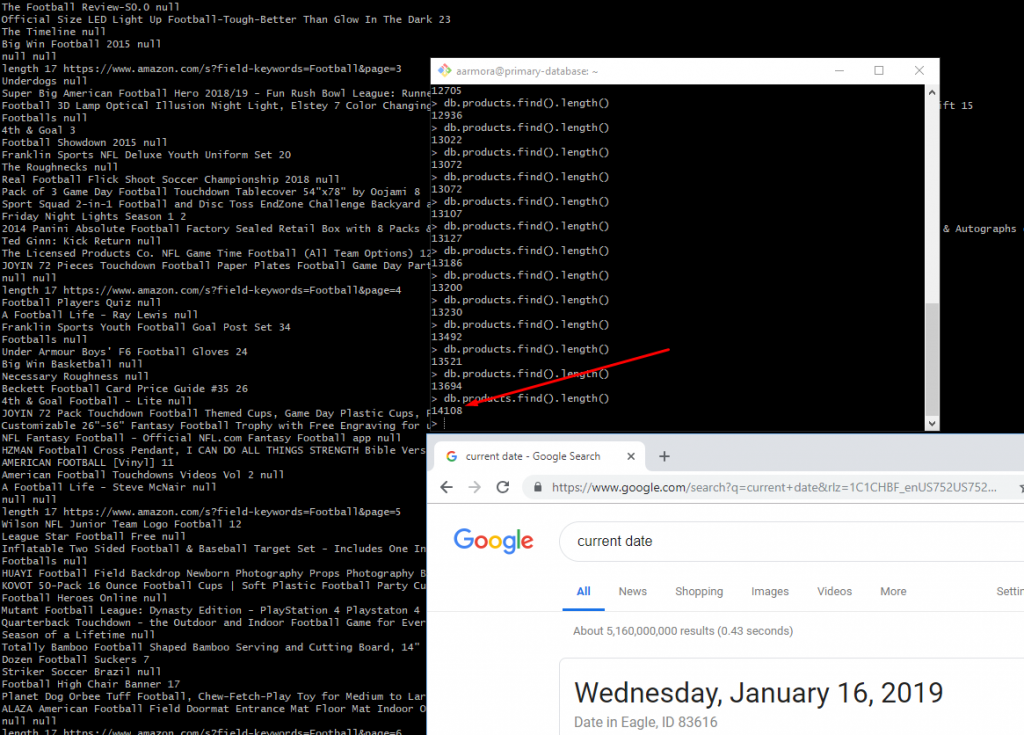Screen dimensions: 1024x735
Task: Click 'Season of a Lifetime null' console line
Action: pos(78,634)
